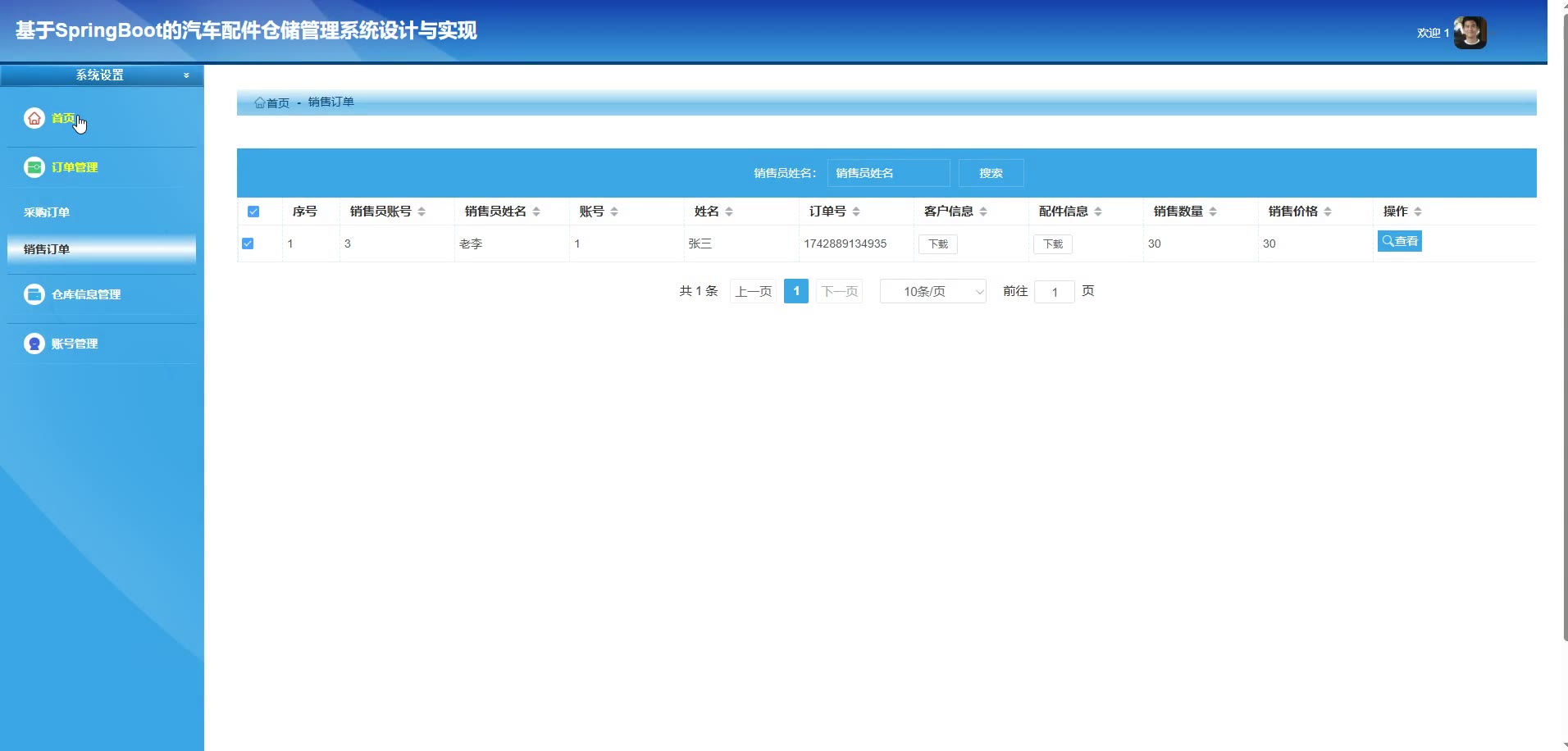Click the home icon in the sidebar
Image resolution: width=1568 pixels, height=751 pixels.
coord(34,118)
